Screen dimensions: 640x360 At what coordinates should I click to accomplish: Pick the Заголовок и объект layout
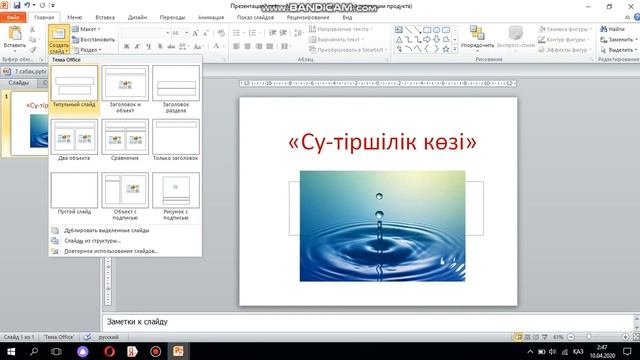125,89
